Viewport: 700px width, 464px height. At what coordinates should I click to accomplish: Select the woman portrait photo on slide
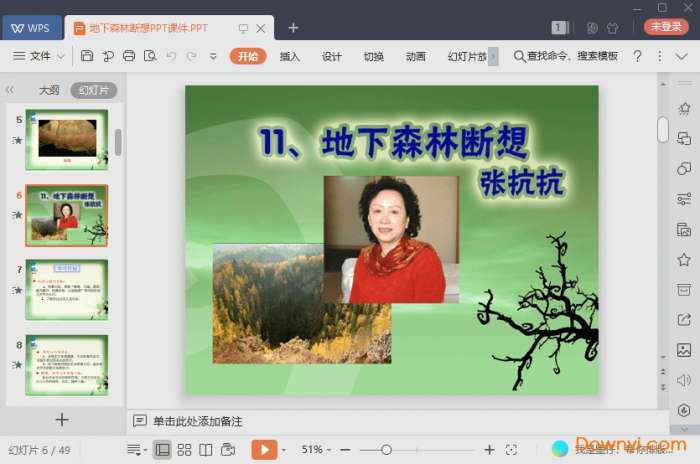[x=391, y=239]
